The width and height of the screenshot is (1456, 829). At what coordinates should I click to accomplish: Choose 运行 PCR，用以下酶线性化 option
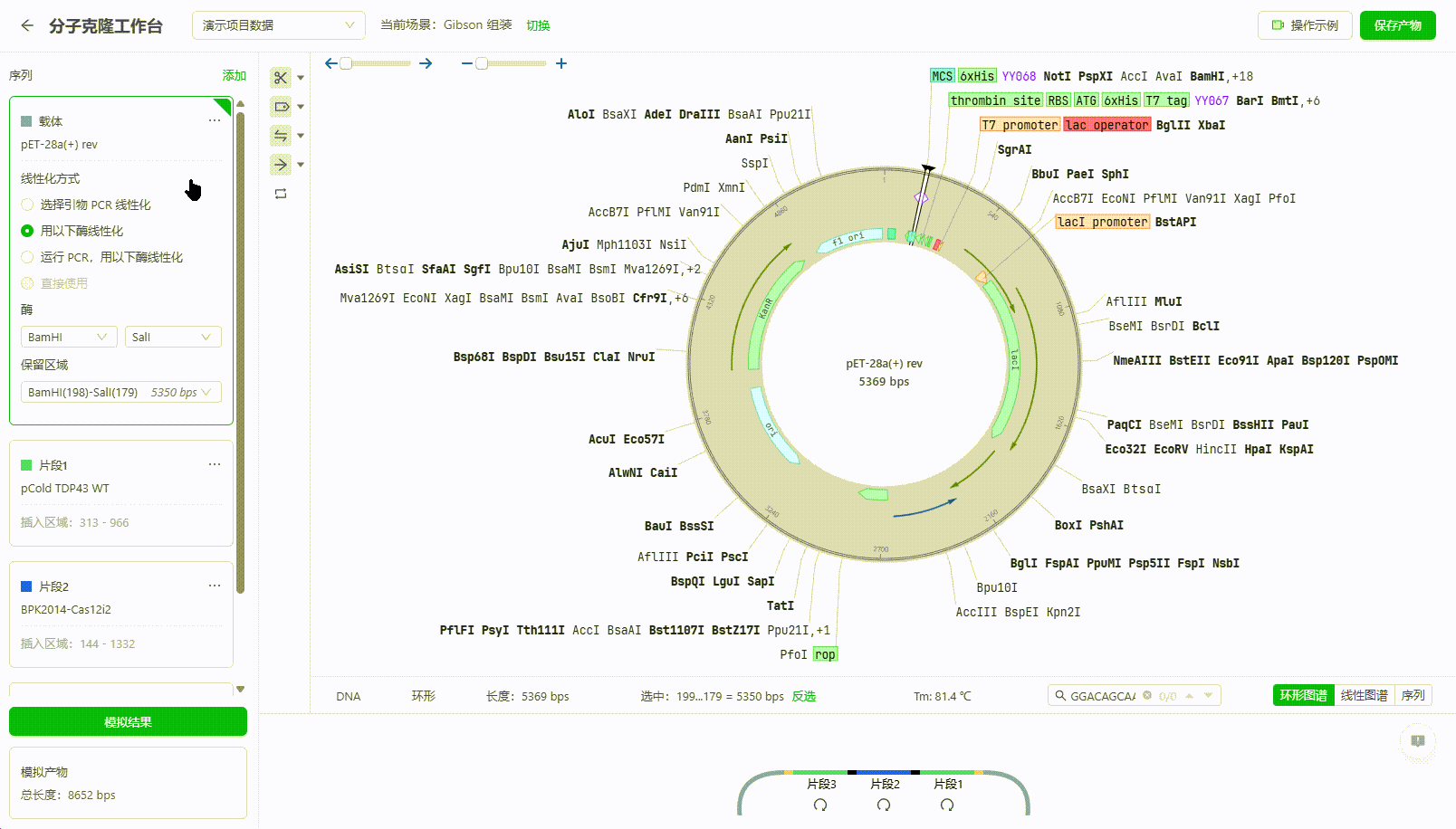(x=27, y=257)
